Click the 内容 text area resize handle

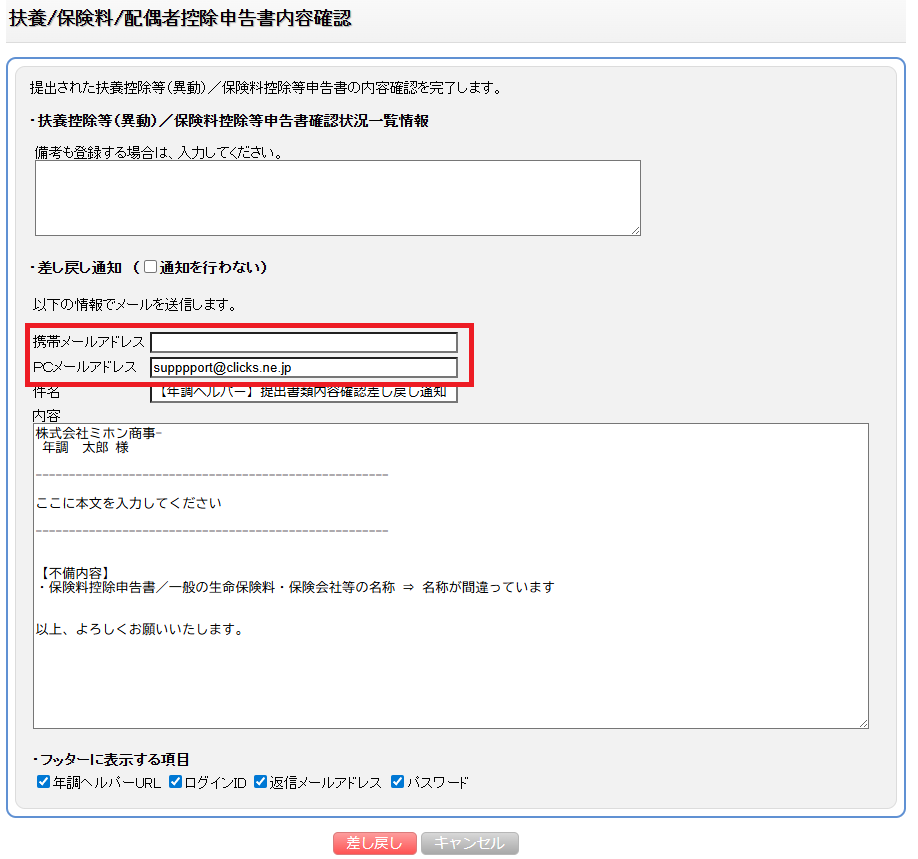[x=863, y=723]
